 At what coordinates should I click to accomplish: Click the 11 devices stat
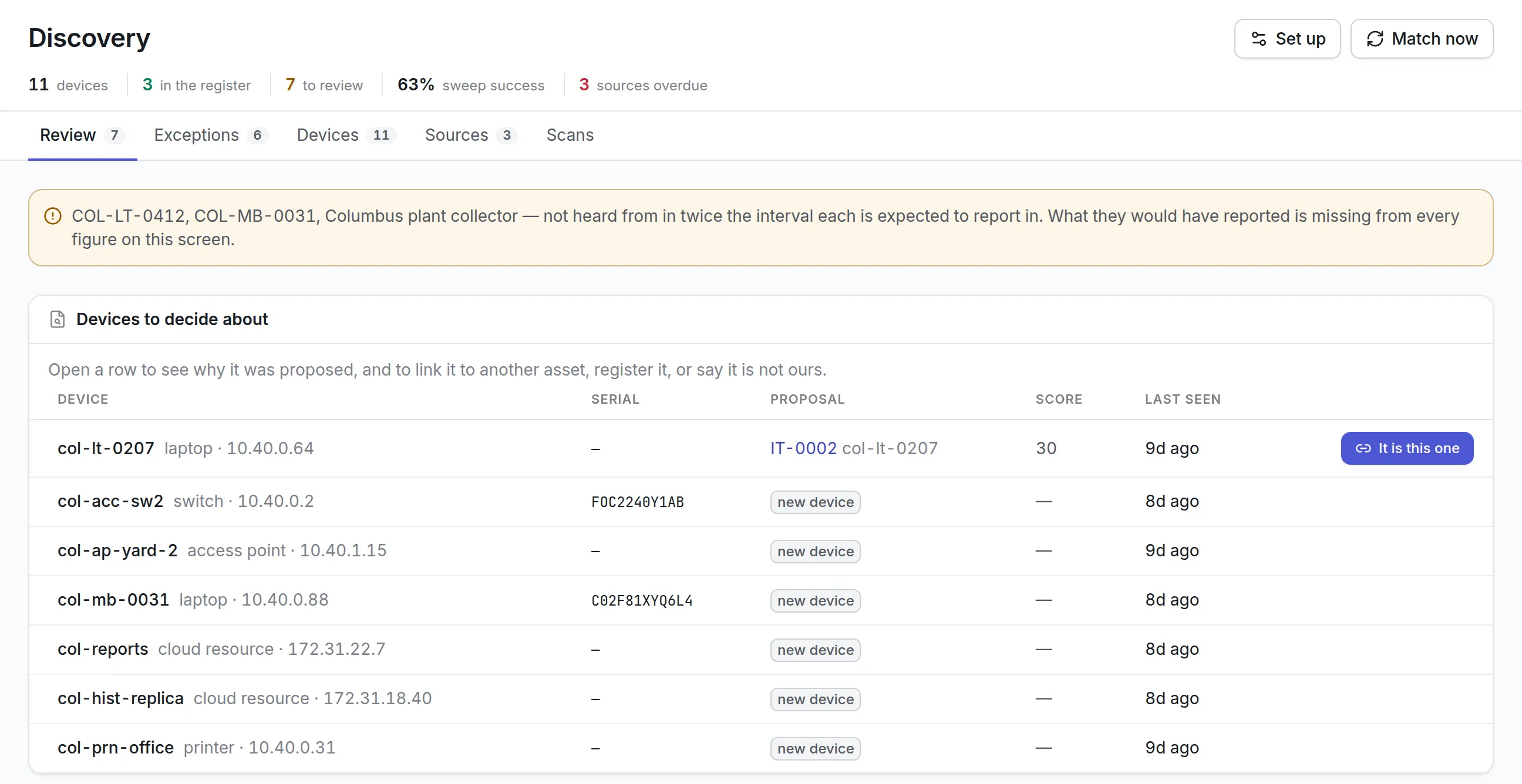click(68, 85)
